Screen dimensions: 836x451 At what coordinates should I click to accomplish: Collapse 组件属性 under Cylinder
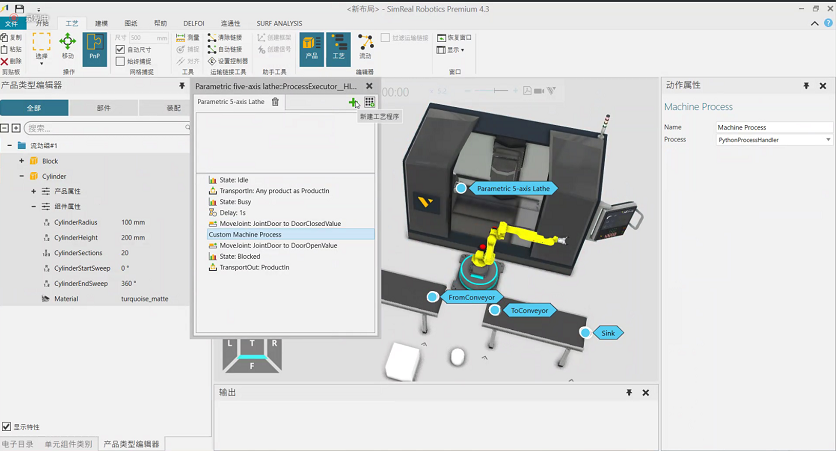(x=34, y=206)
